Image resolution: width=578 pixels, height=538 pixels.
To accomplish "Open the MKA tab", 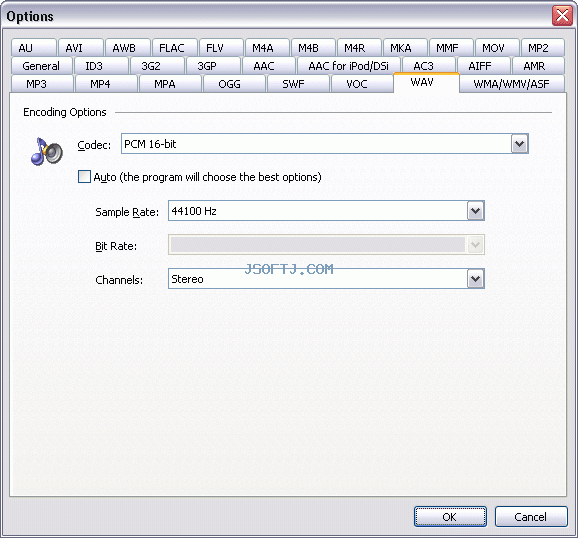I will click(x=405, y=48).
